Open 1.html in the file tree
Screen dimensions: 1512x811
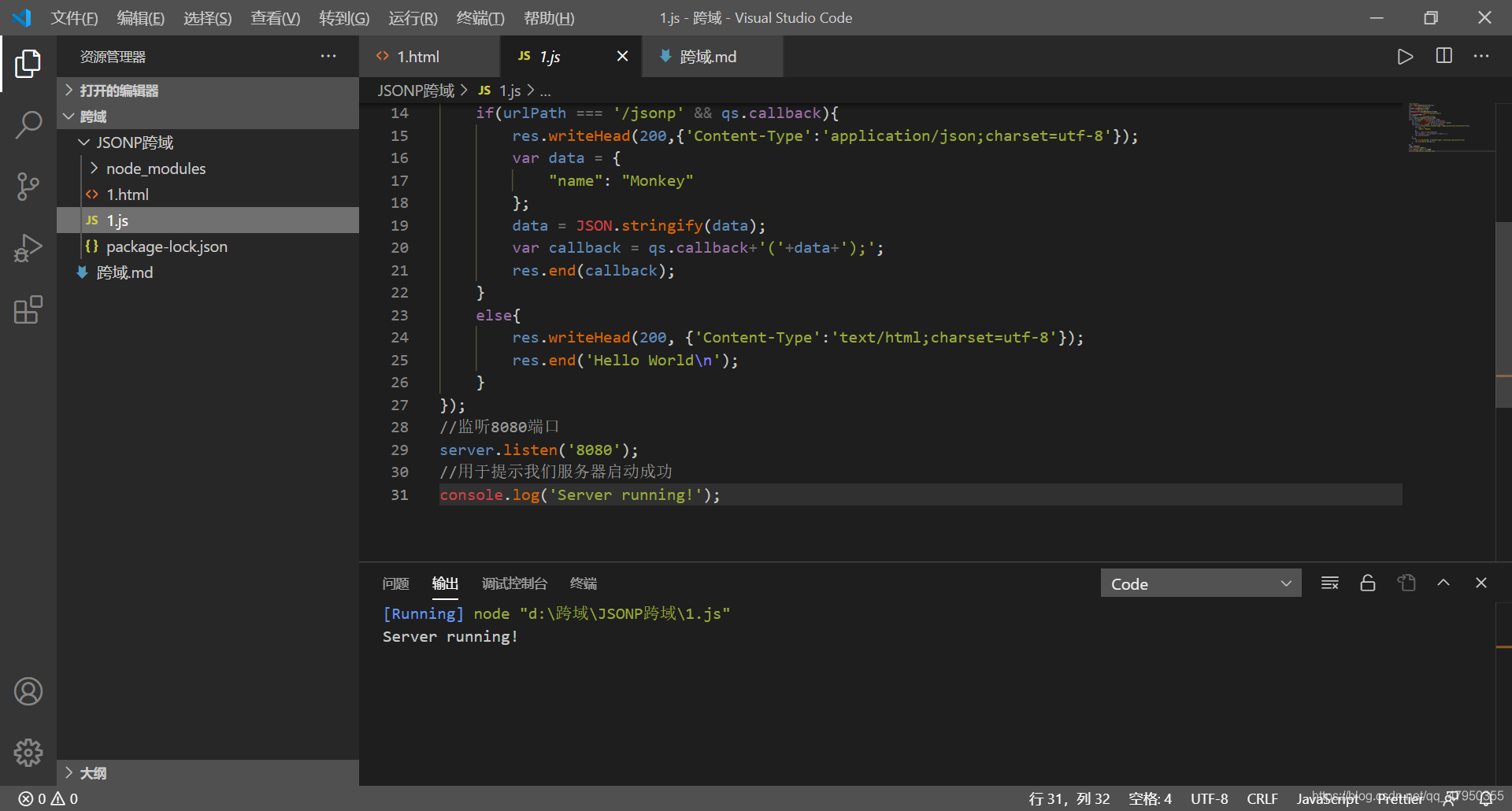(x=208, y=194)
